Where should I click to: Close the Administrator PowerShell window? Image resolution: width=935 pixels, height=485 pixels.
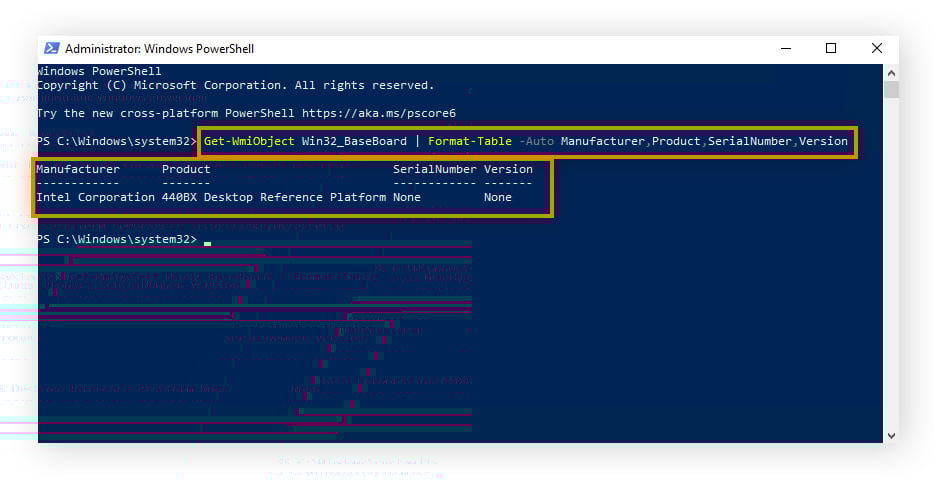click(877, 48)
